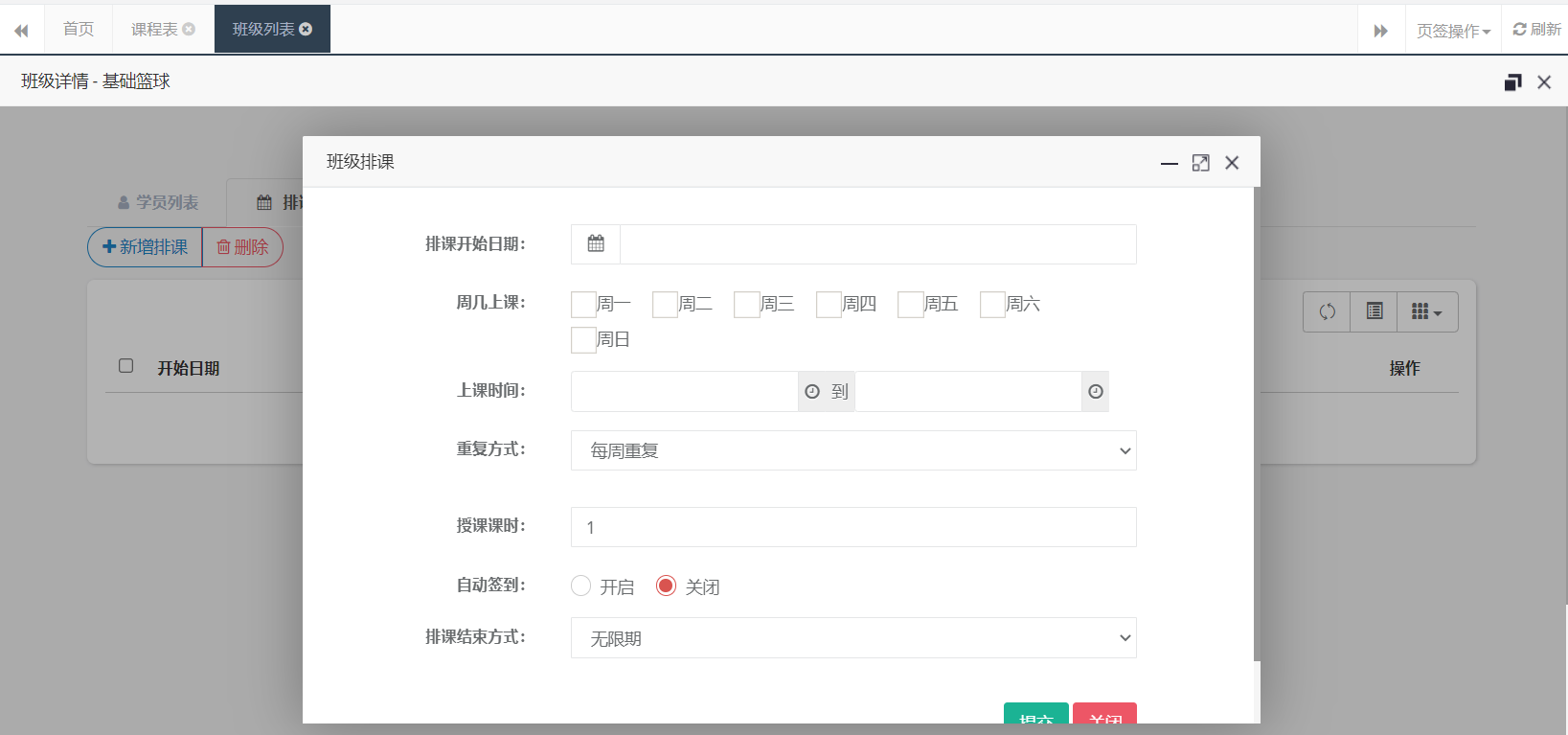Click the 授课课时 input field
The width and height of the screenshot is (1568, 735).
click(x=852, y=527)
